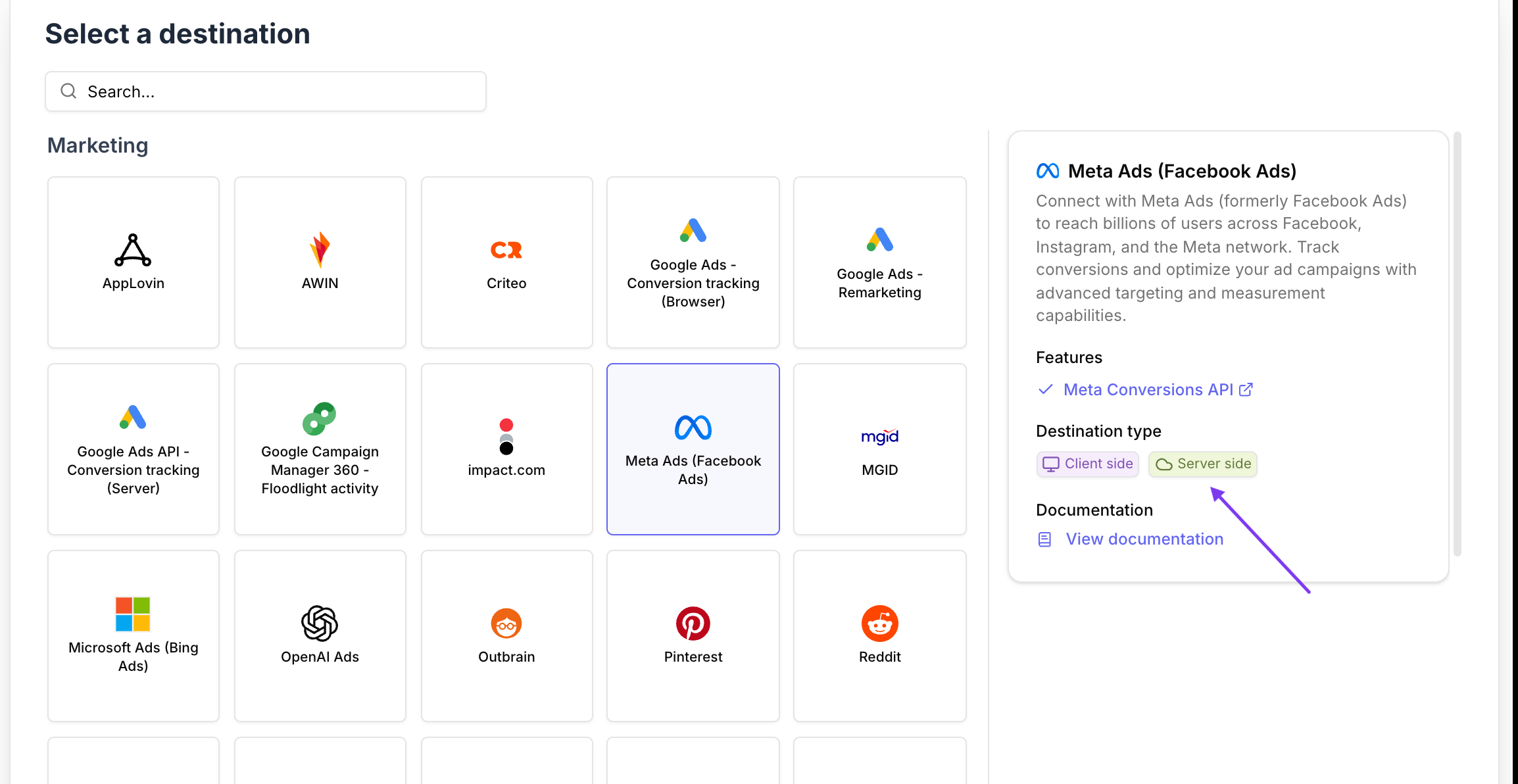Click the search magnifier icon
The width and height of the screenshot is (1518, 784).
(x=68, y=91)
